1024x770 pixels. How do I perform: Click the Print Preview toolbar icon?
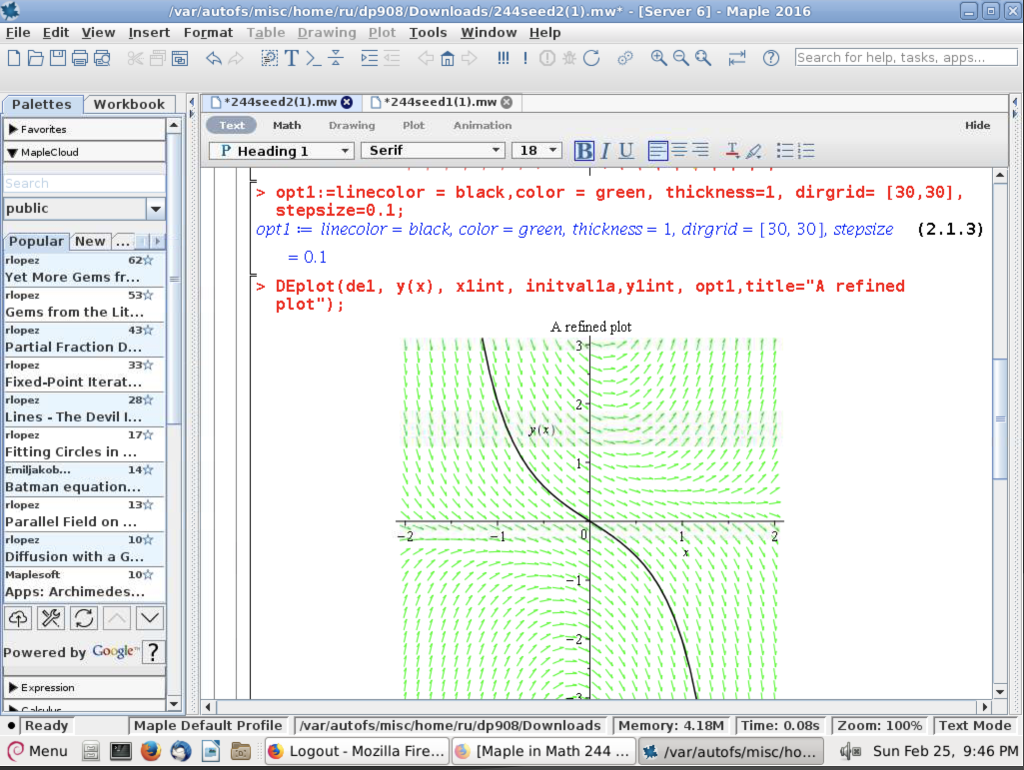tap(102, 58)
